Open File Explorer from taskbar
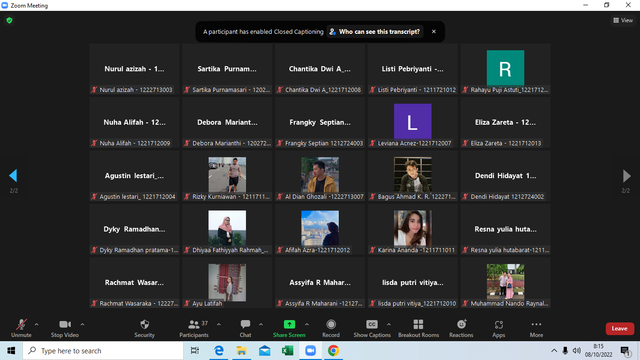Image resolution: width=640 pixels, height=360 pixels. 242,351
